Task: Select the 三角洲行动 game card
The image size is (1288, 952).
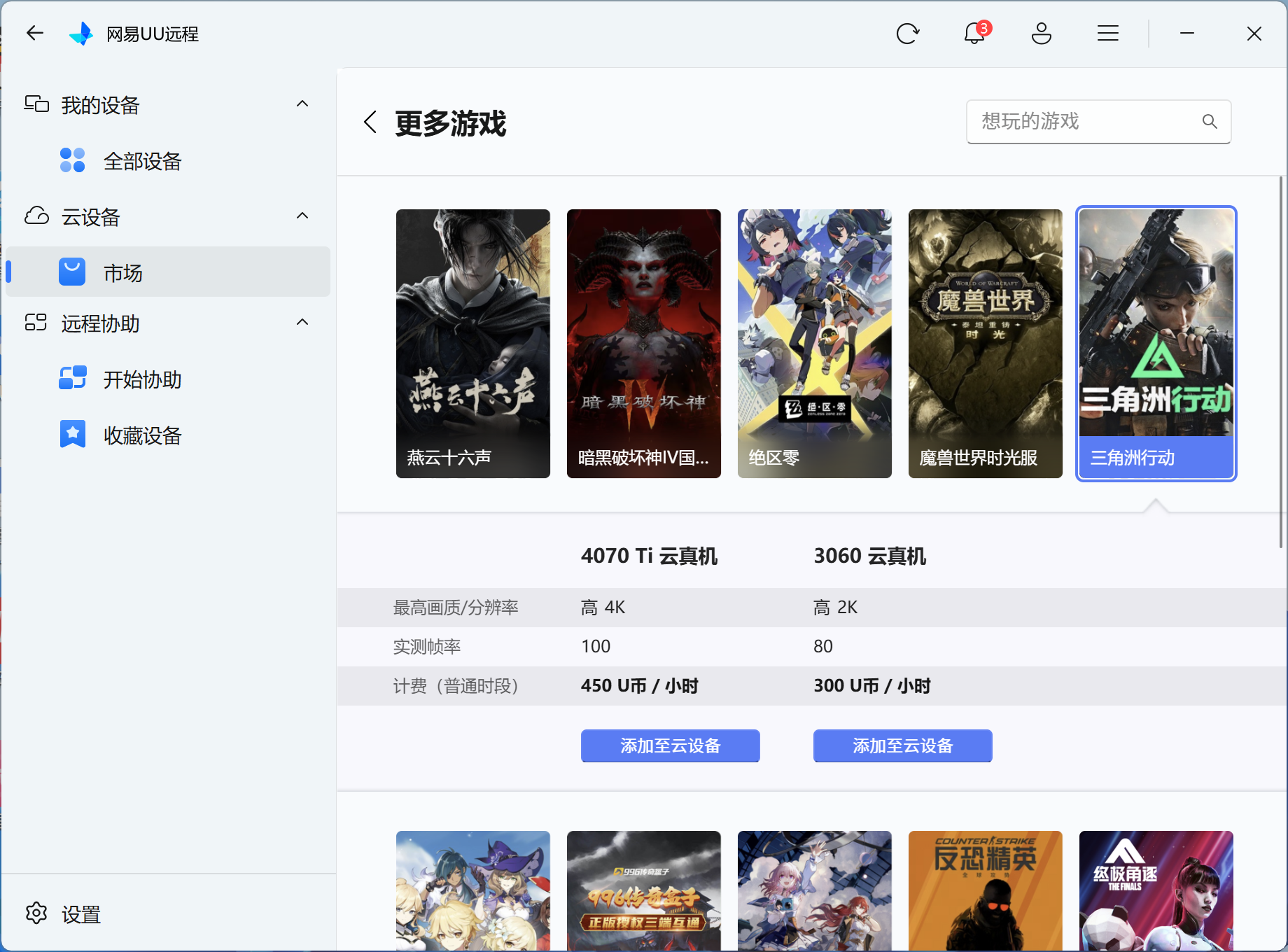Action: (x=1156, y=344)
